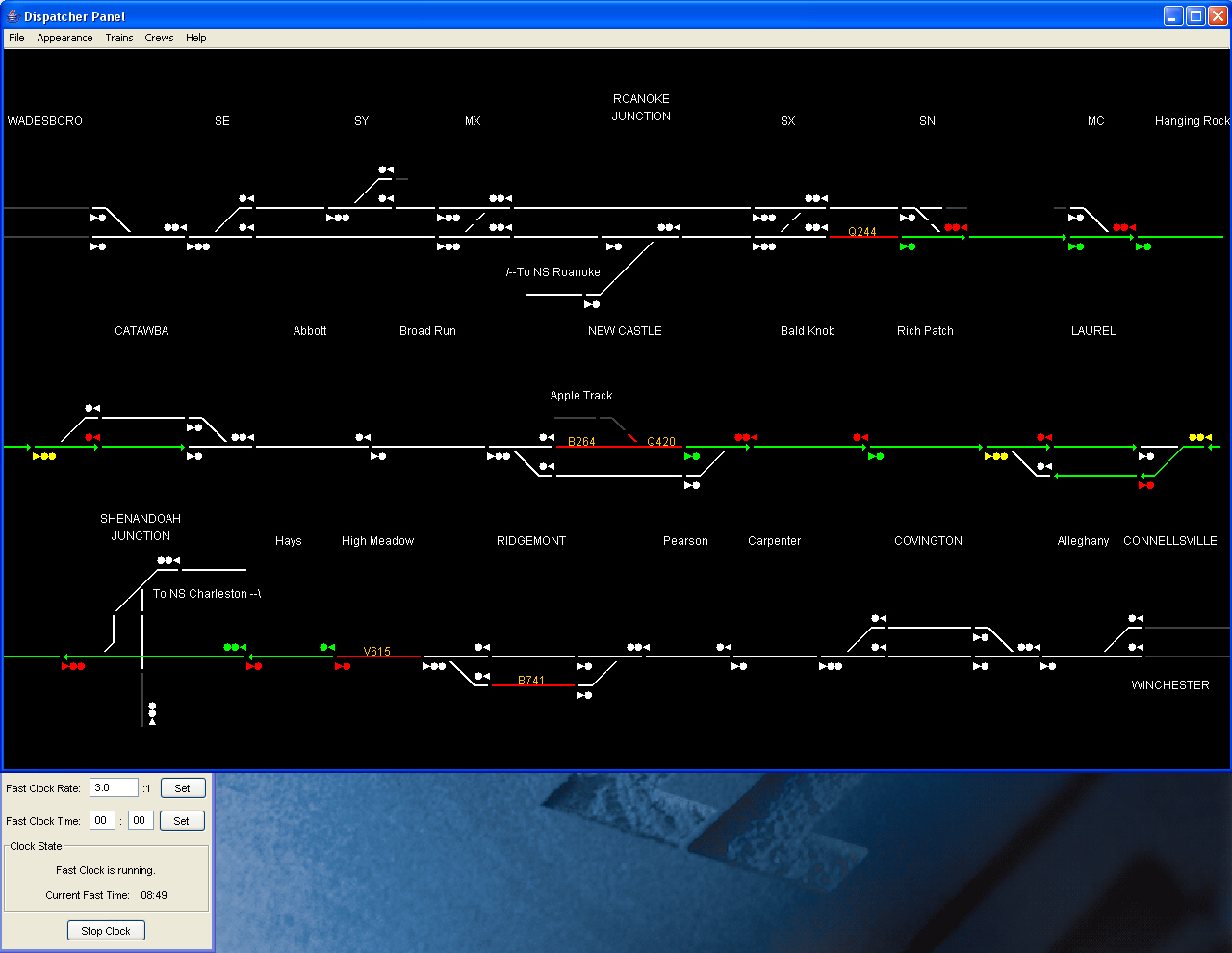The image size is (1232, 953).
Task: Click green signal below track right of Q244
Action: pyautogui.click(x=908, y=246)
